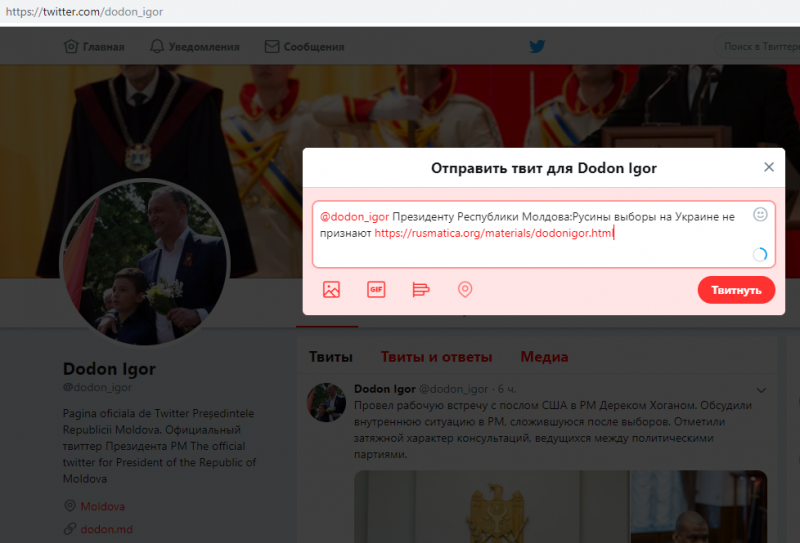Click the Twitter bird logo
The height and width of the screenshot is (543, 800).
(x=537, y=46)
